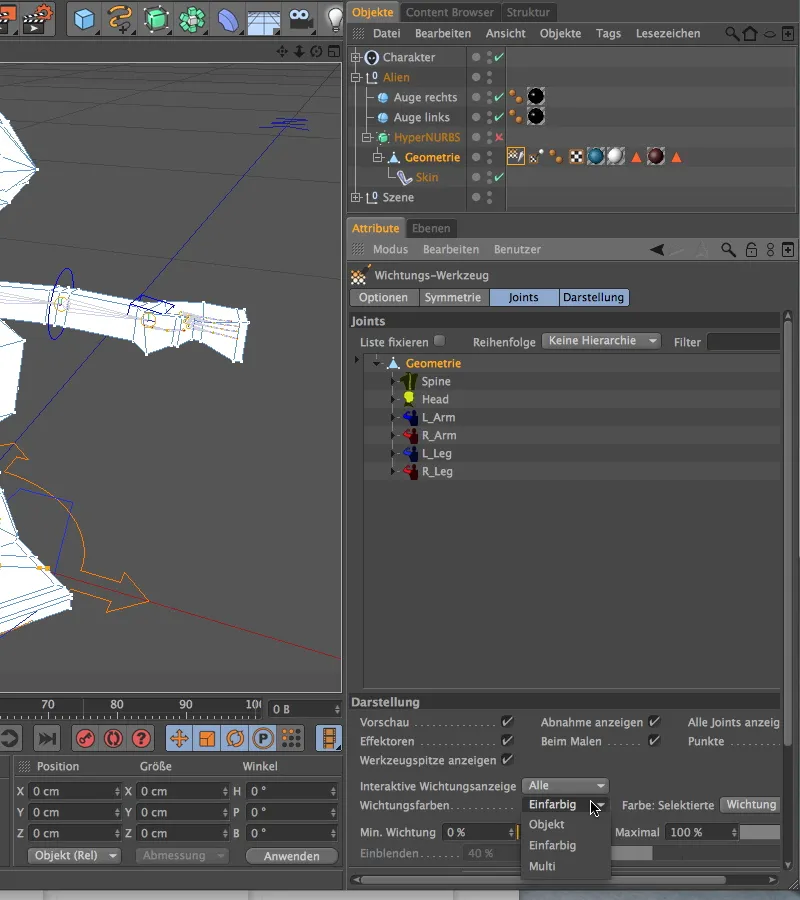Viewport: 800px width, 900px height.
Task: Disable the Vorschau checkbox
Action: pos(507,721)
